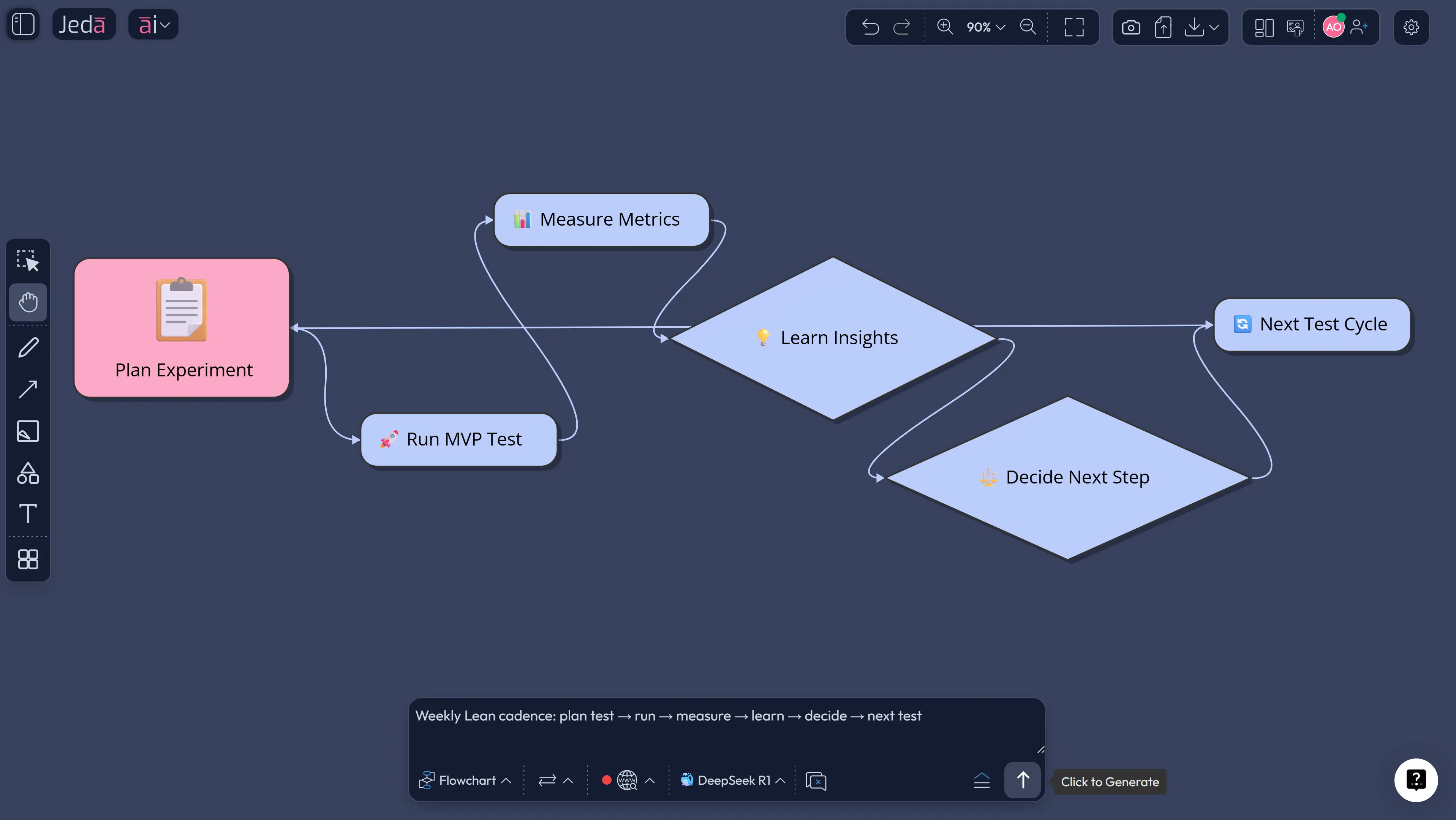Open the āi menu next to Jeda logo
1456x820 pixels.
[x=153, y=24]
